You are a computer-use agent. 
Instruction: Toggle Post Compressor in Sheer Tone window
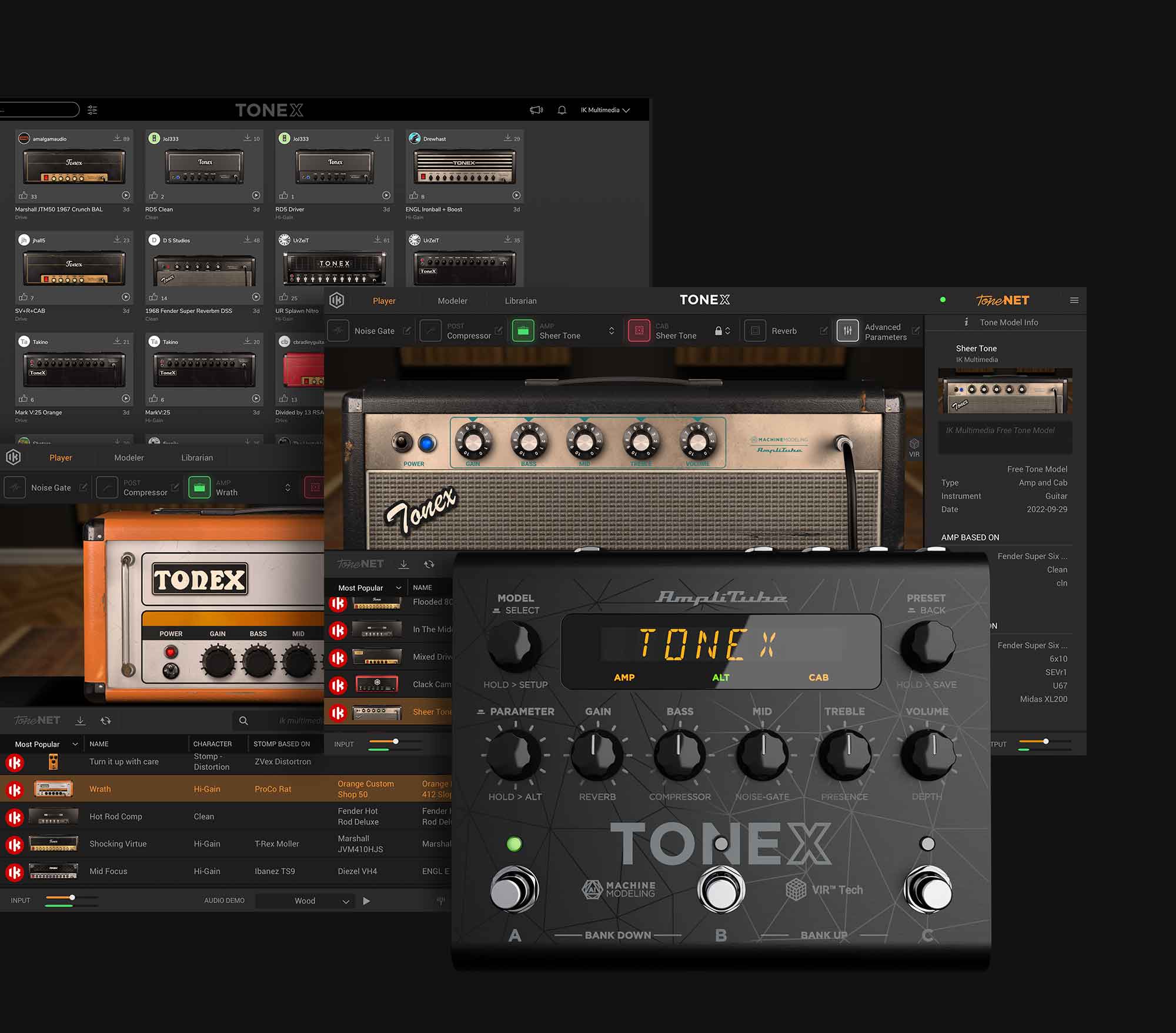coord(430,331)
